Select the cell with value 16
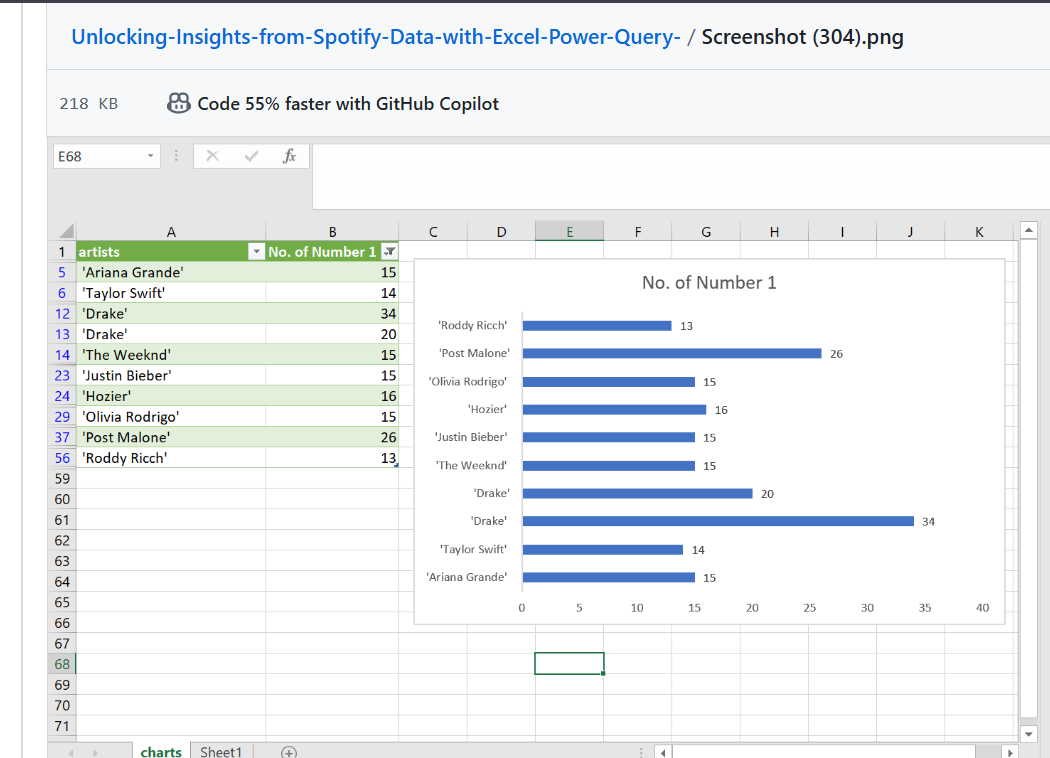 332,396
